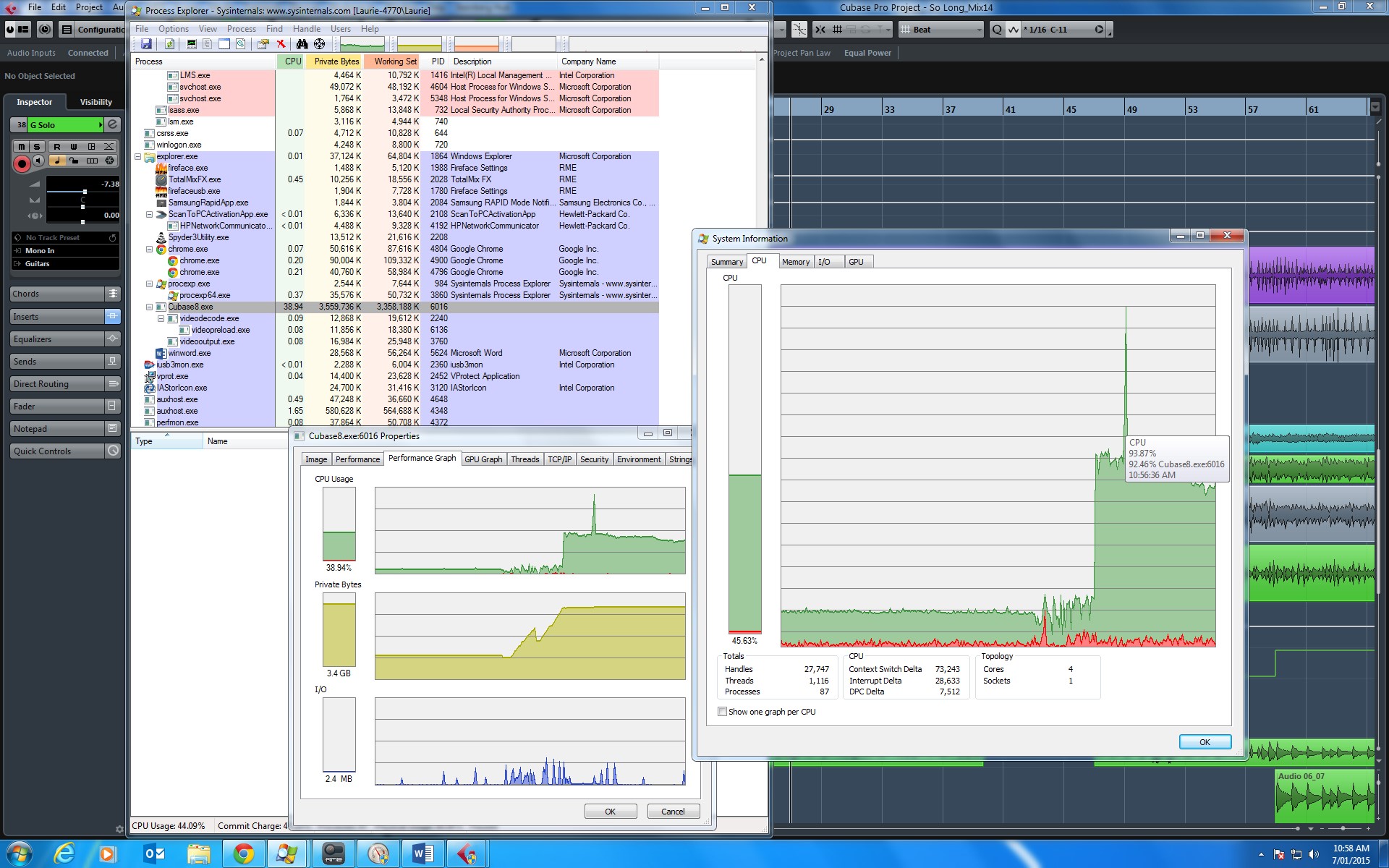
Task: Click the Quantize Q icon in Cubase
Action: [x=998, y=30]
